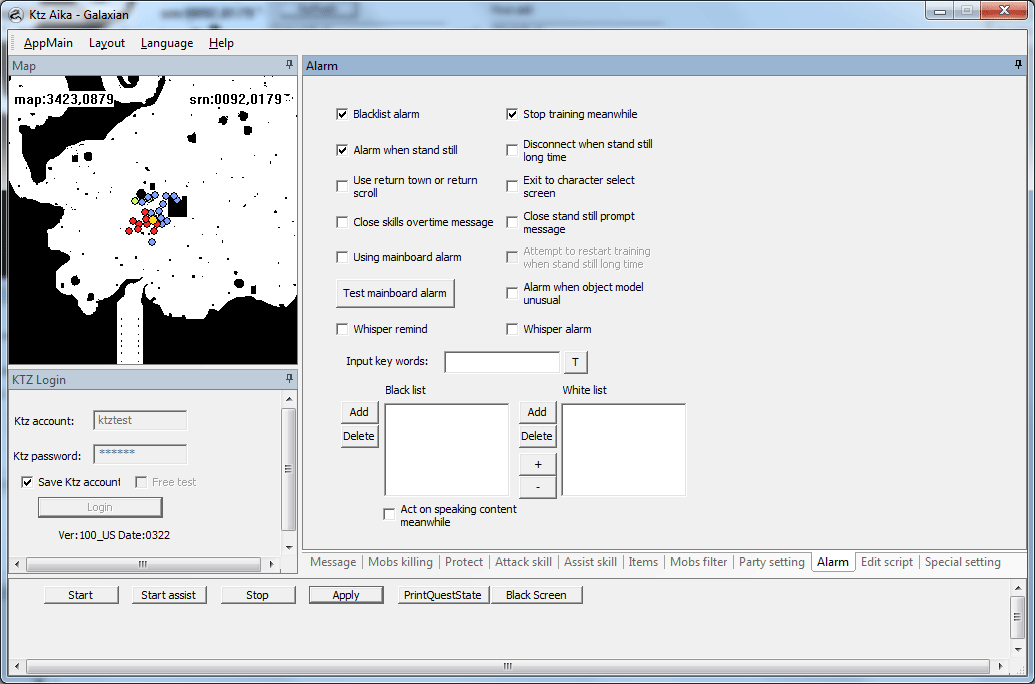The height and width of the screenshot is (684, 1035).
Task: Pin the KTZ Login panel
Action: tap(289, 379)
